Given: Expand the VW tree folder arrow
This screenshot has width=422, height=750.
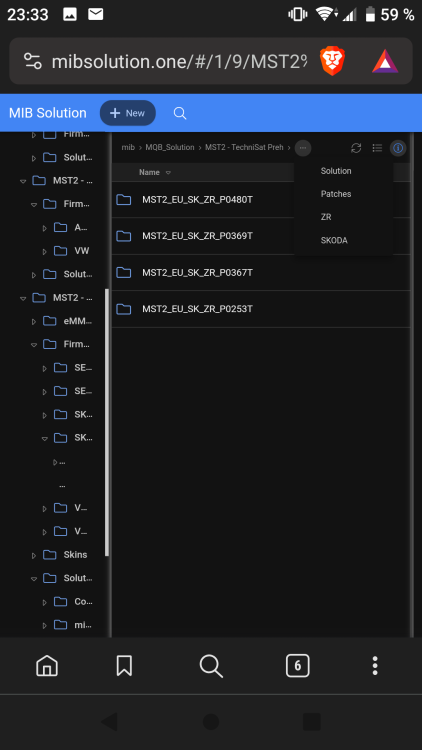Looking at the screenshot, I should coord(44,251).
